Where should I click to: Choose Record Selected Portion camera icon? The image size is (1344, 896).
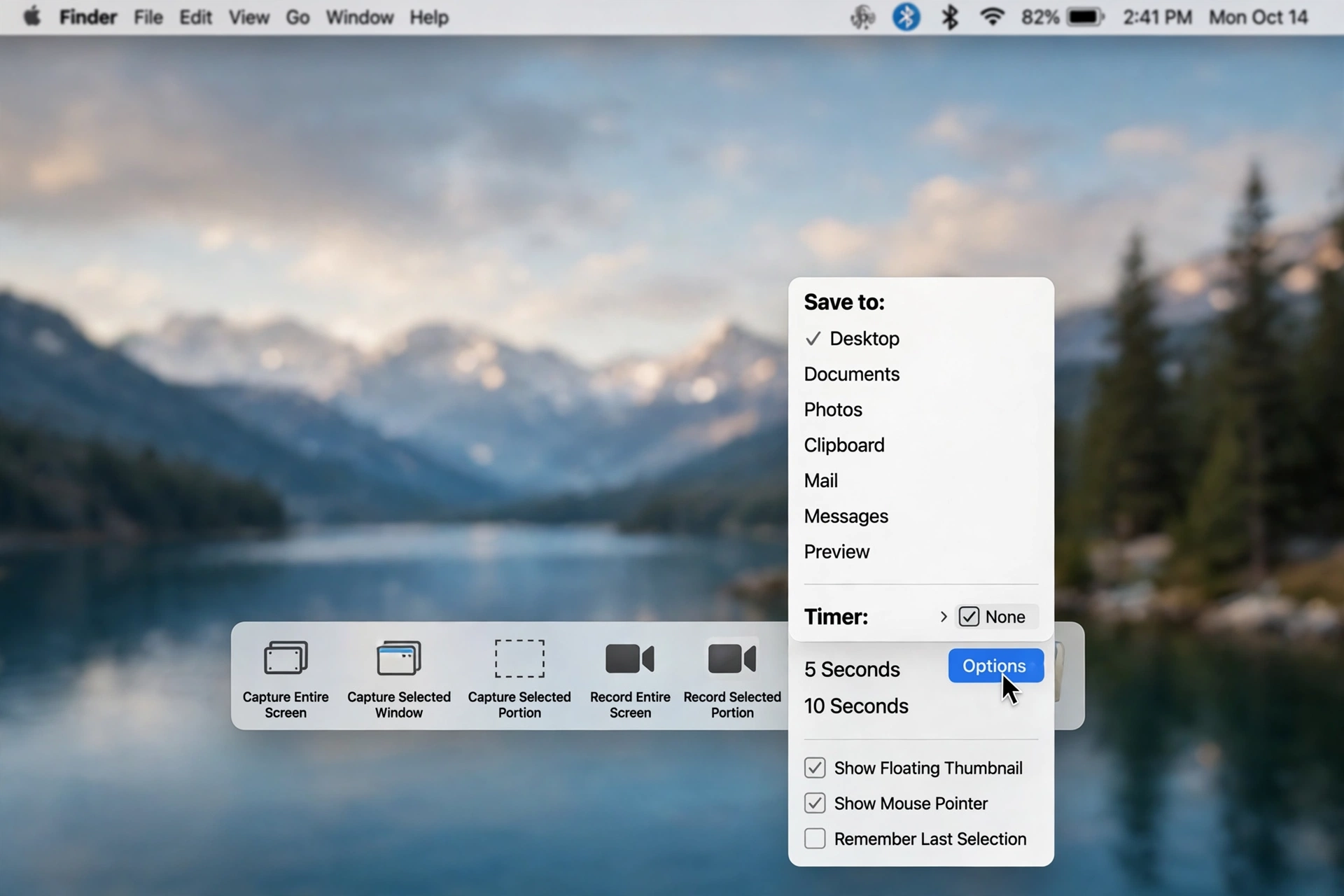(x=732, y=659)
